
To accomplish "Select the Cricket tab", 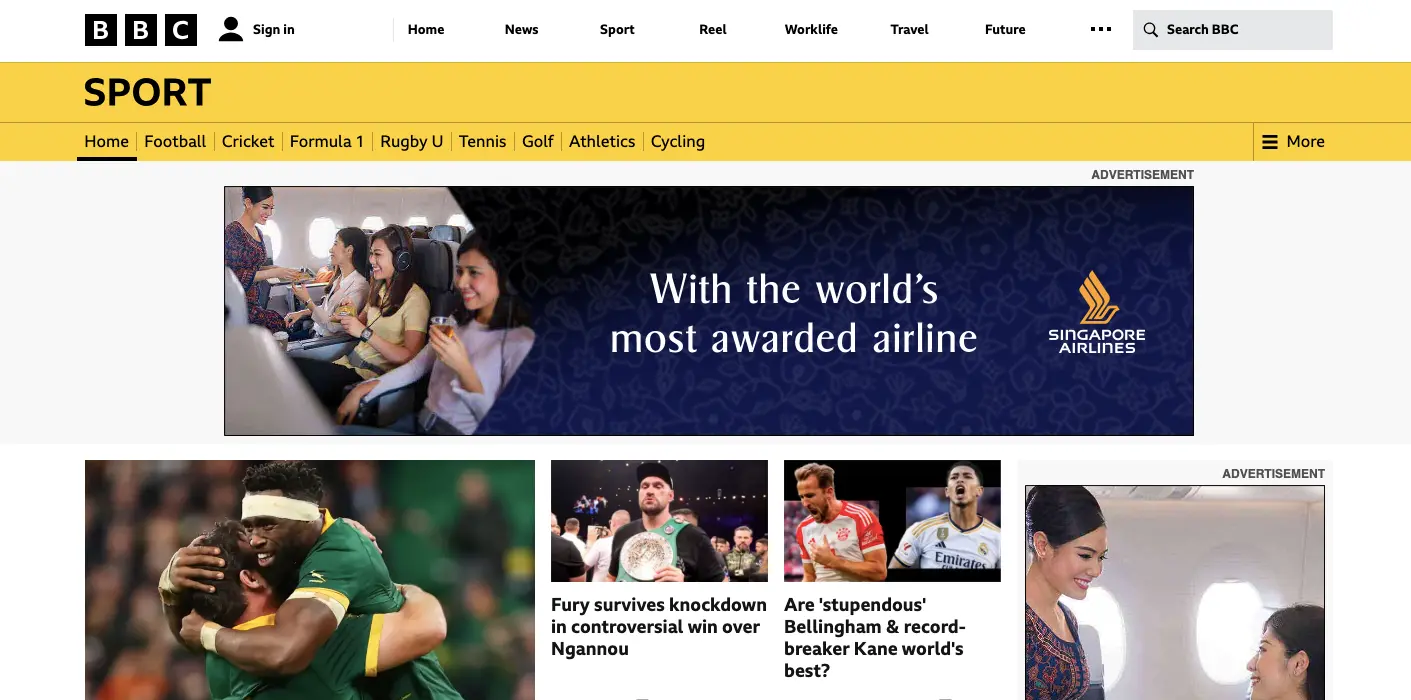I will pyautogui.click(x=248, y=142).
